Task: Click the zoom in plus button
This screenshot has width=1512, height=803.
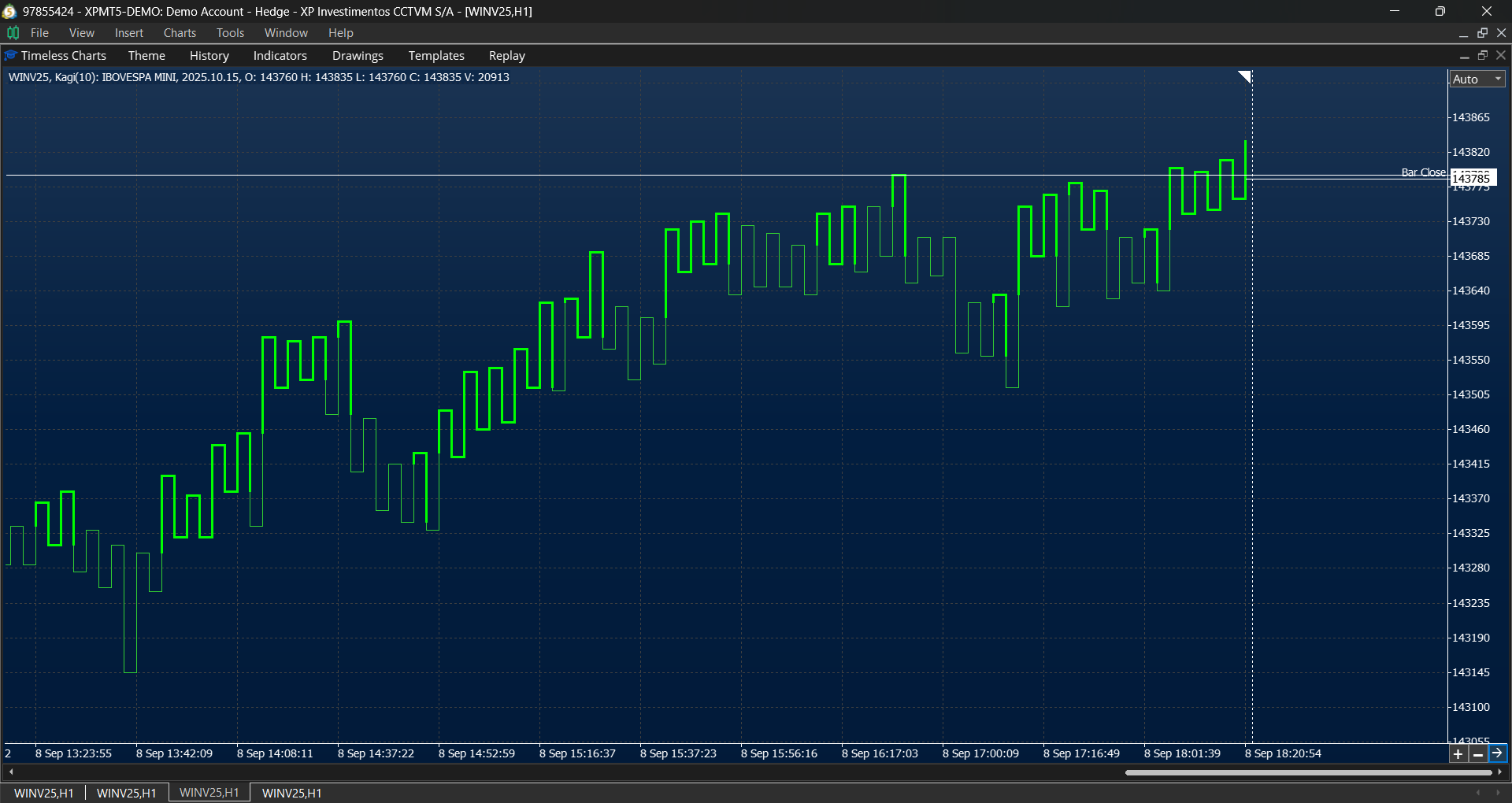Action: click(x=1458, y=753)
